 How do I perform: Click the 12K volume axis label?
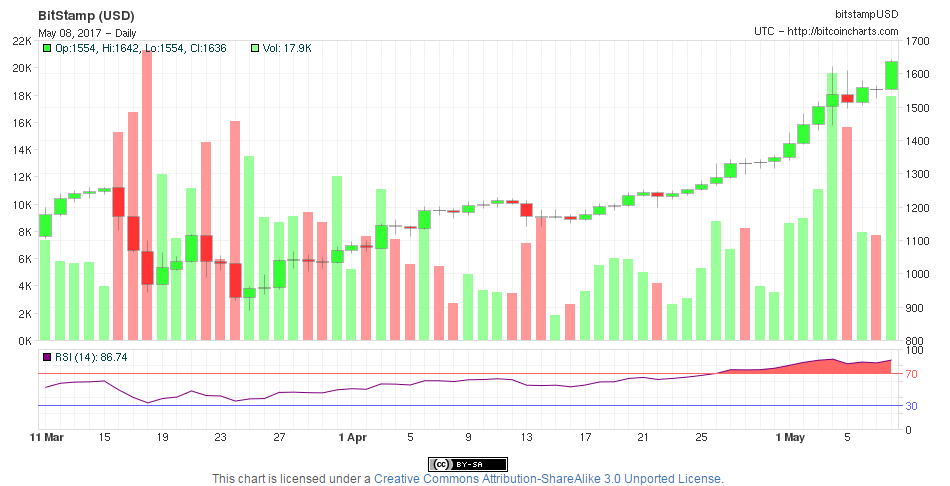(22, 177)
